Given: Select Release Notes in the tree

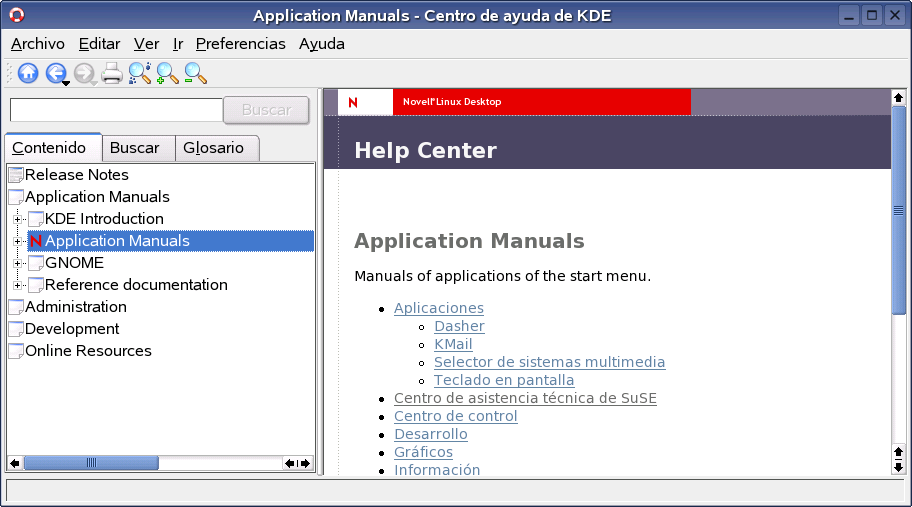Looking at the screenshot, I should point(76,174).
